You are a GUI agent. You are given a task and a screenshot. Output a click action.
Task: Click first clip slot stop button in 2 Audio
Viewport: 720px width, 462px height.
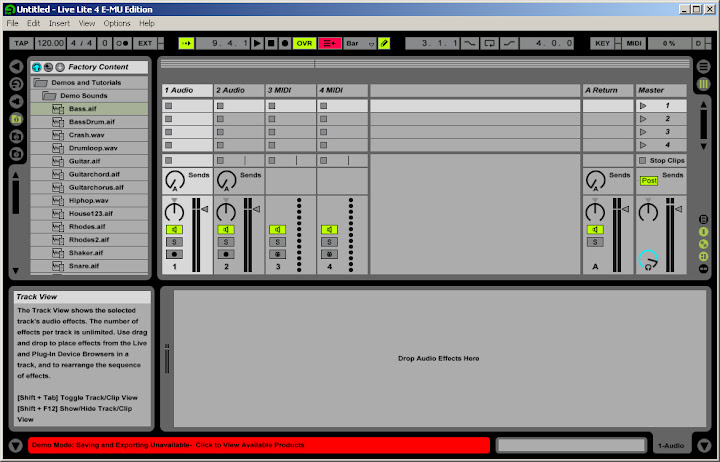220,106
